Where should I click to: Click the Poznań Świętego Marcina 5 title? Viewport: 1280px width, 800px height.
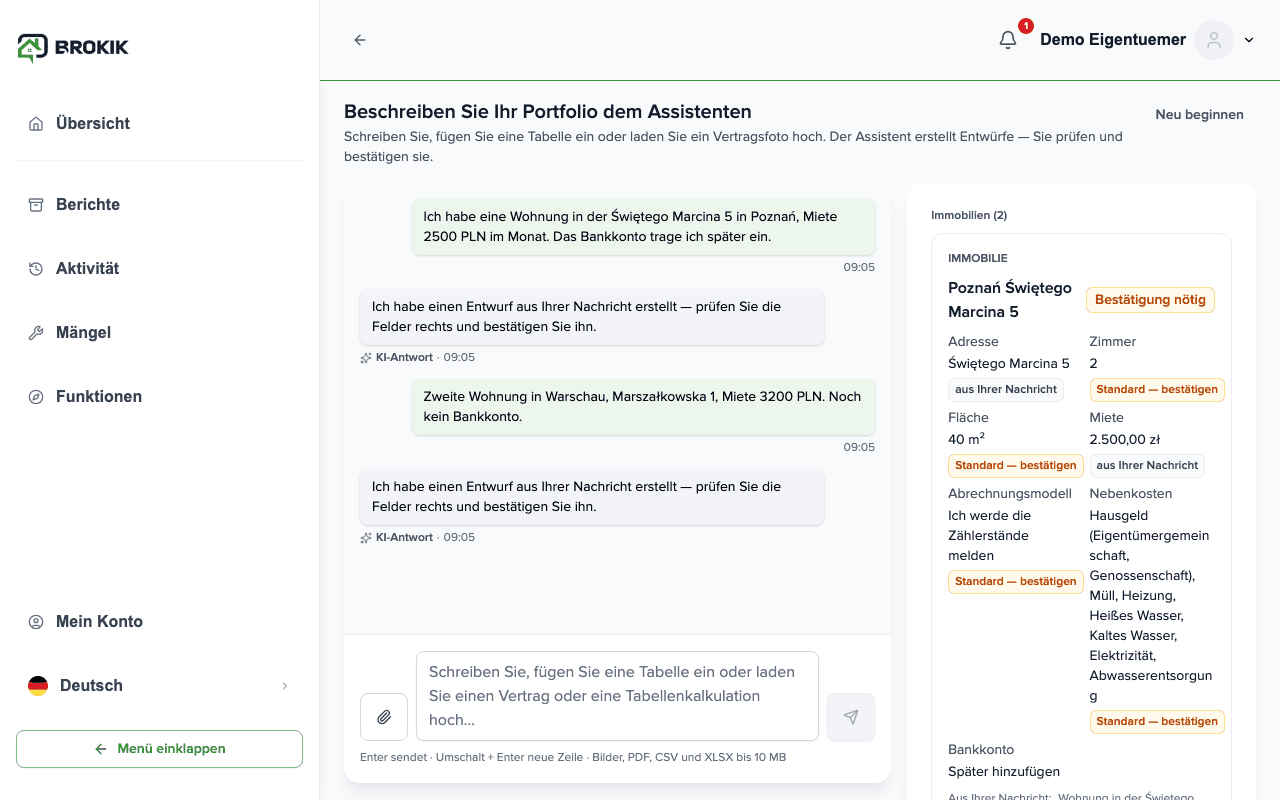click(x=1010, y=300)
